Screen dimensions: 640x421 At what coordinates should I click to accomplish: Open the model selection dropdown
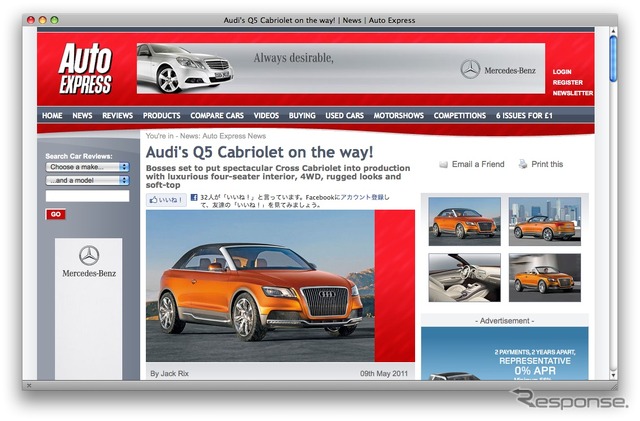(x=87, y=181)
